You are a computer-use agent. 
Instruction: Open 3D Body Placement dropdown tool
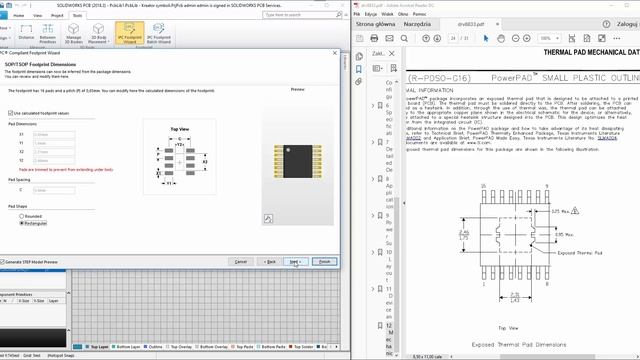(x=98, y=33)
